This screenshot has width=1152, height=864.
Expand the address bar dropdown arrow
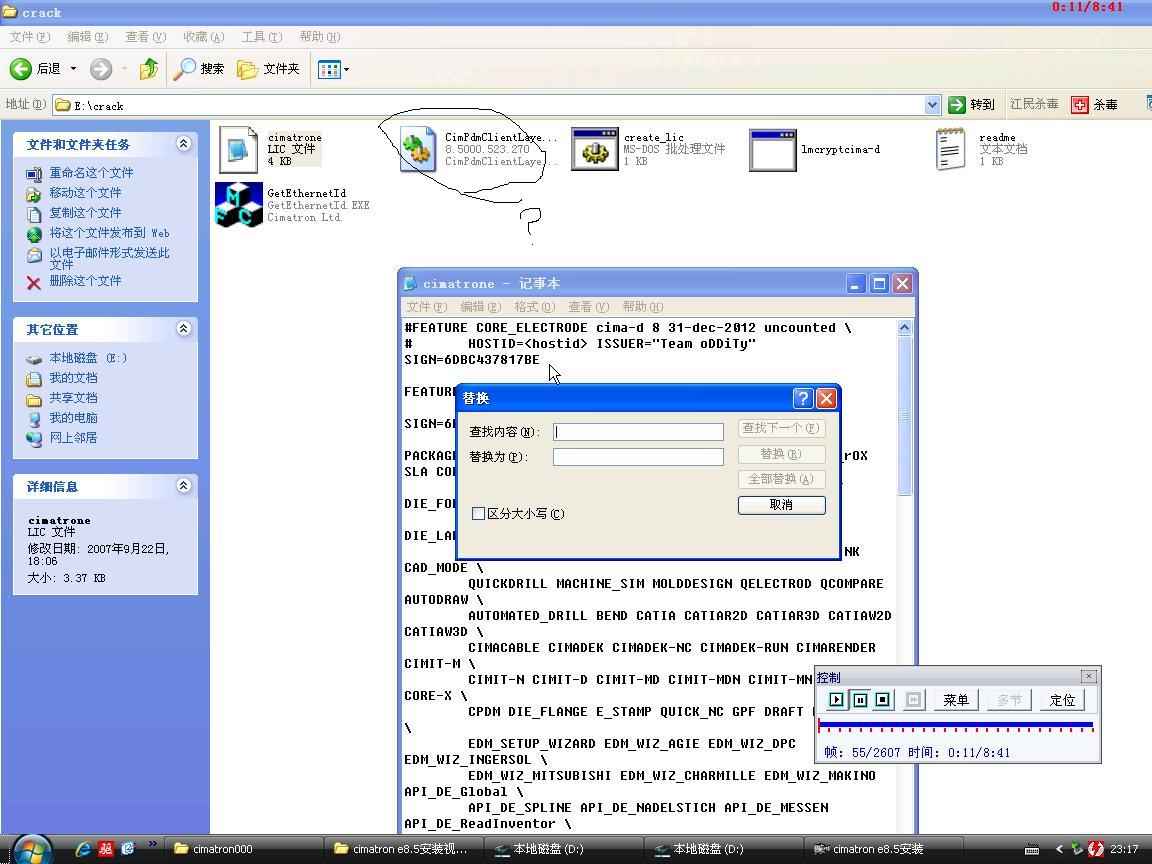(932, 105)
